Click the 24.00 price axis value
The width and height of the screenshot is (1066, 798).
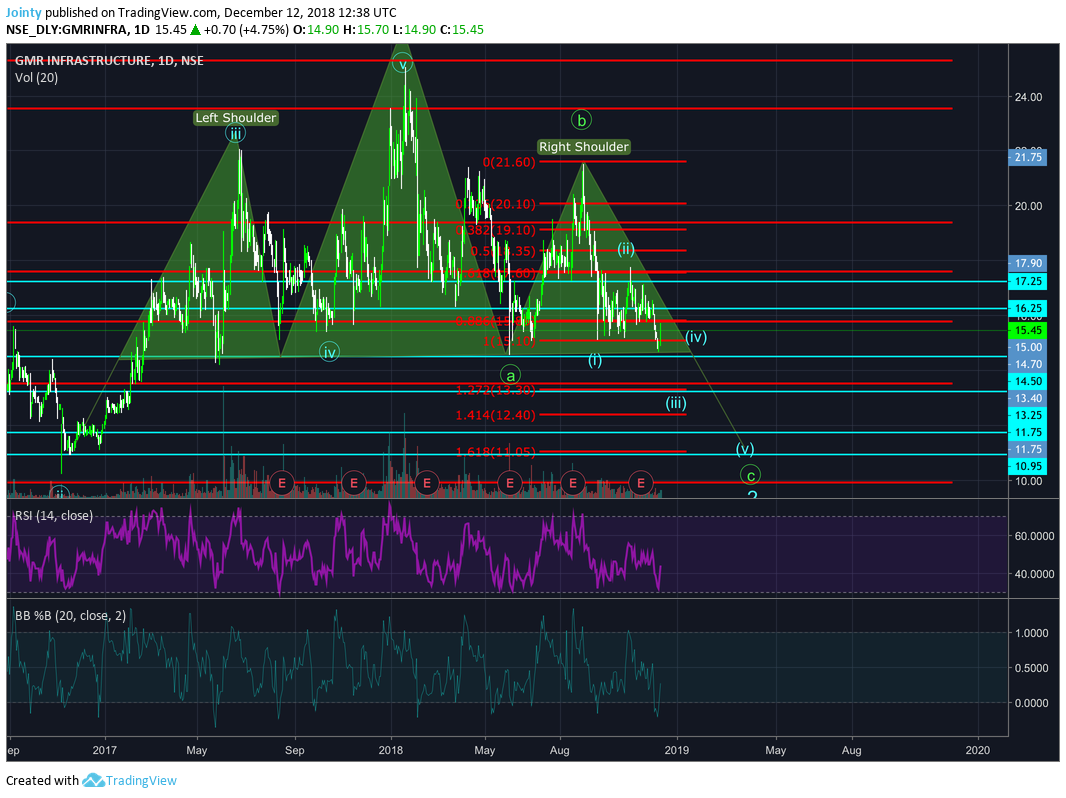click(1028, 97)
